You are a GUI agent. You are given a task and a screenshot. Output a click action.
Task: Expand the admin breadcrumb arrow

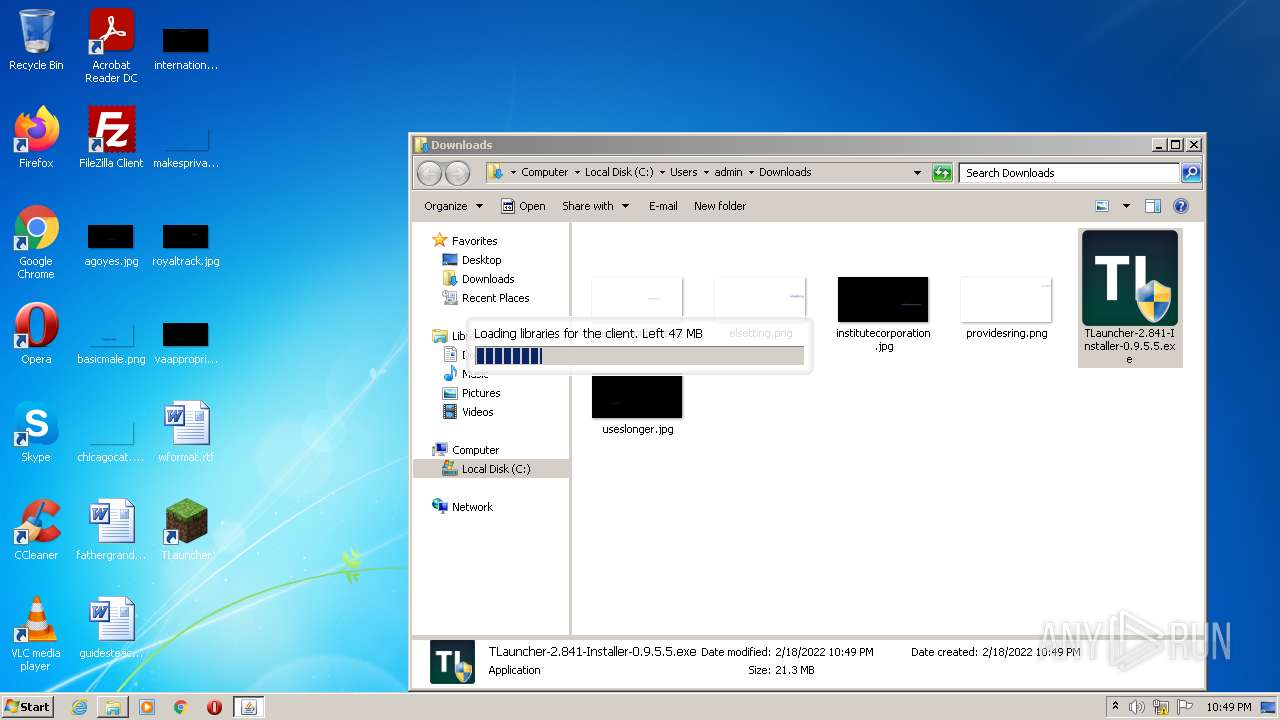point(751,173)
